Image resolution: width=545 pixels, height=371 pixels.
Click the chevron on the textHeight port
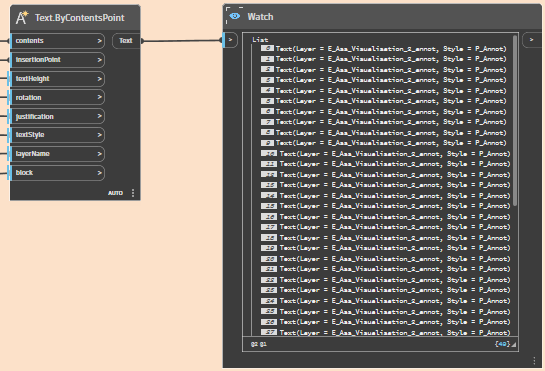point(99,79)
